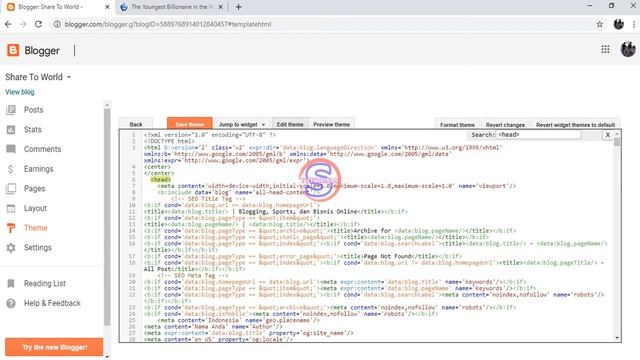This screenshot has height=360, width=640.
Task: Open Theme in the sidebar
Action: (36, 228)
